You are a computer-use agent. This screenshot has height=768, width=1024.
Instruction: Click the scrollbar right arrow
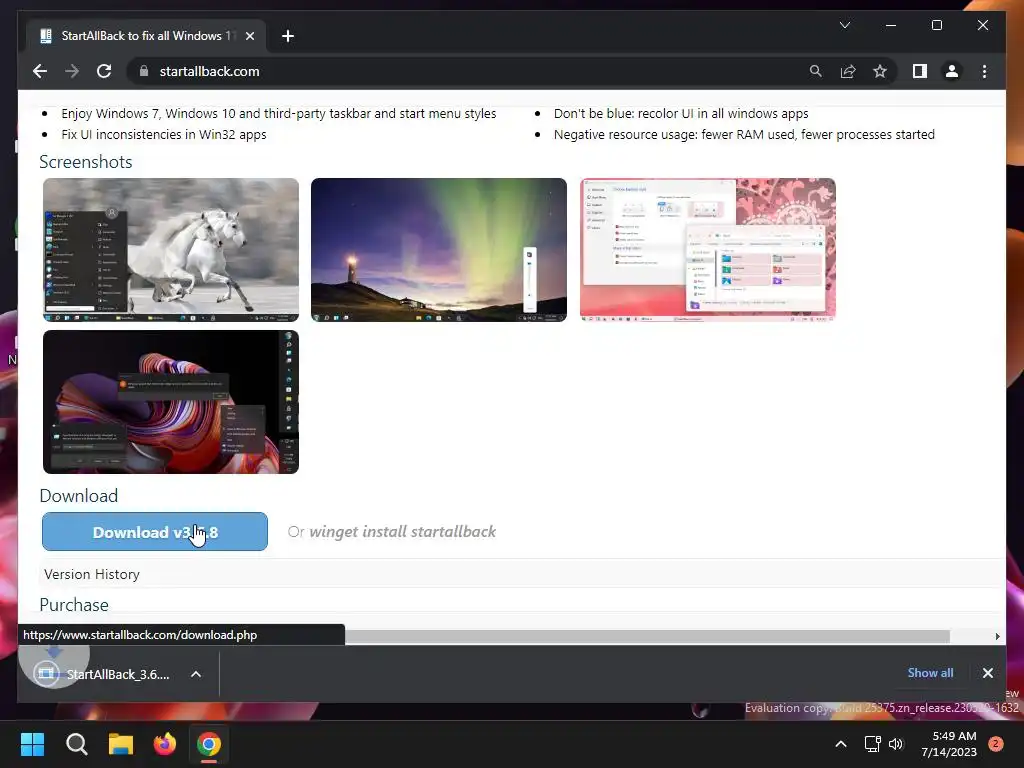(x=997, y=636)
